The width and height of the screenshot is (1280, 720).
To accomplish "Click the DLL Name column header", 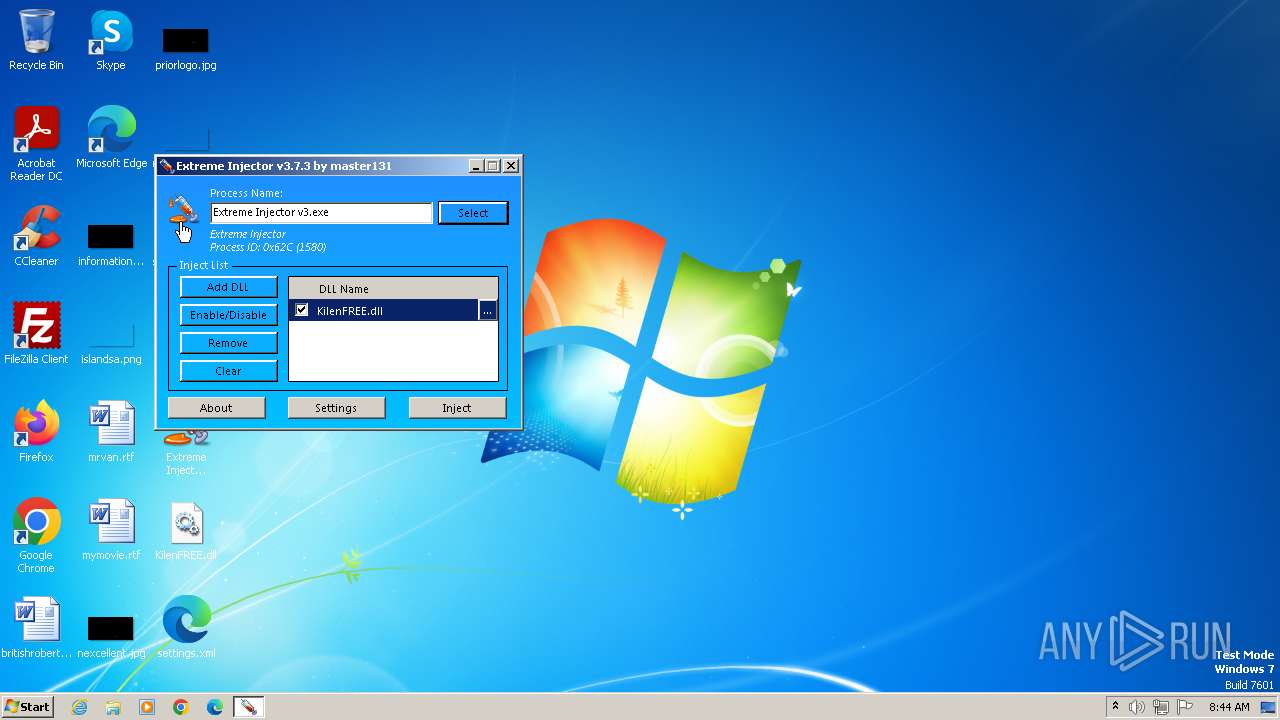I will pos(393,289).
